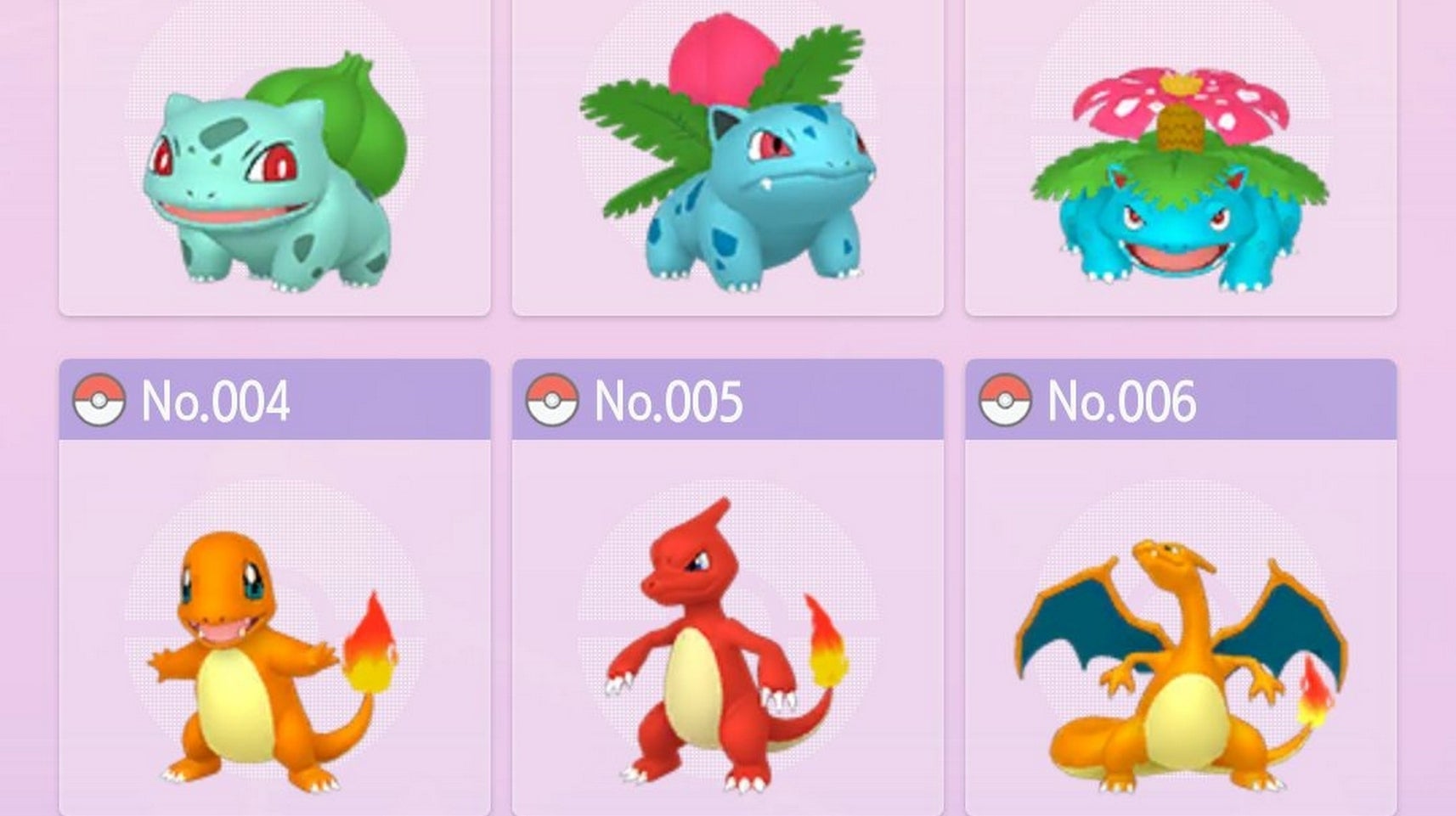Open the No.005 header label

(669, 401)
